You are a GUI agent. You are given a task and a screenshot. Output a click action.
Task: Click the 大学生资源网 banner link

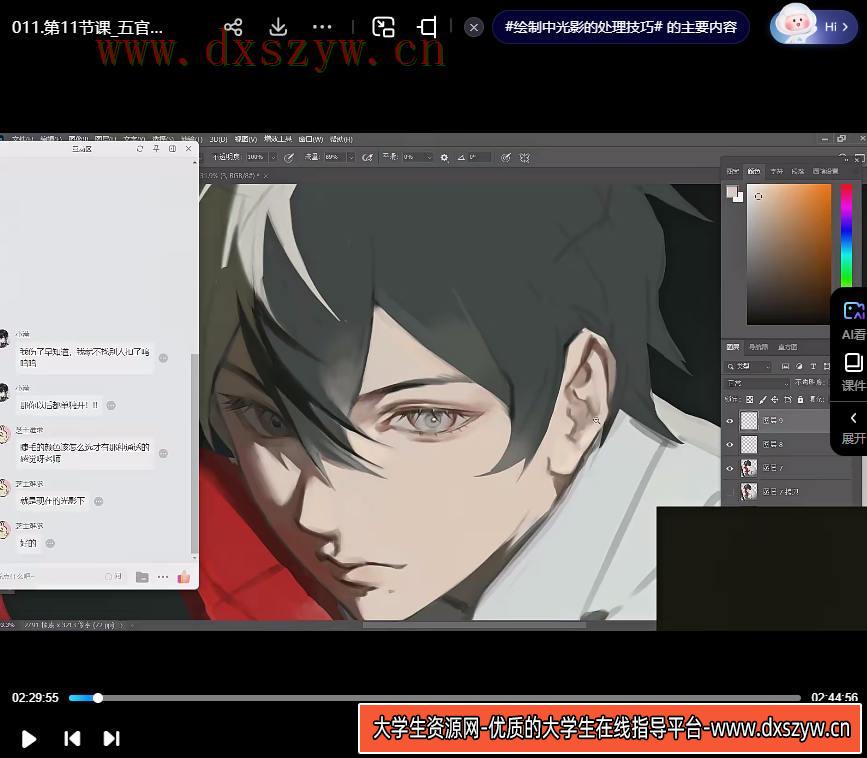click(x=611, y=728)
